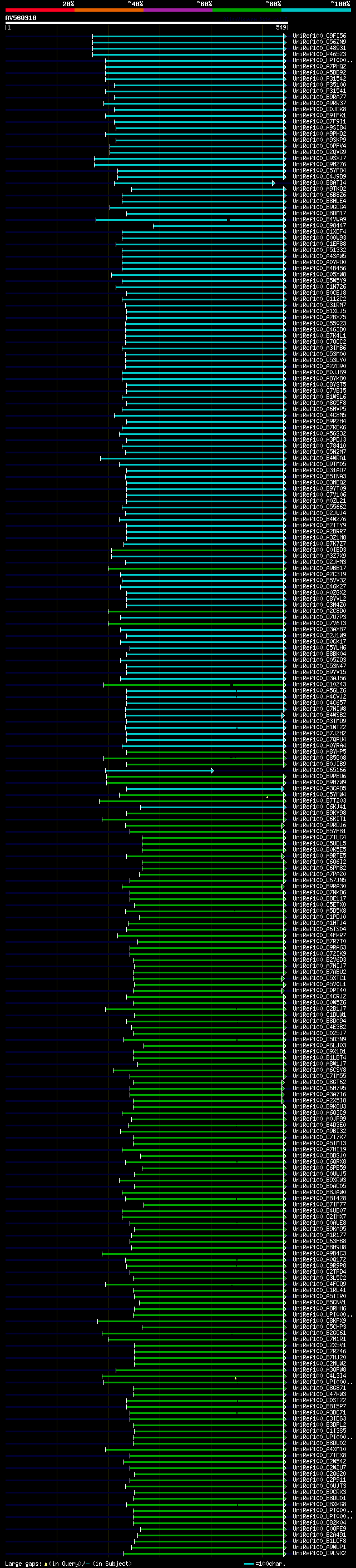Viewport: 356px width, 1568px height.
Task: Click the arrowhead ending B8ATI4 alignment
Action: point(273,183)
